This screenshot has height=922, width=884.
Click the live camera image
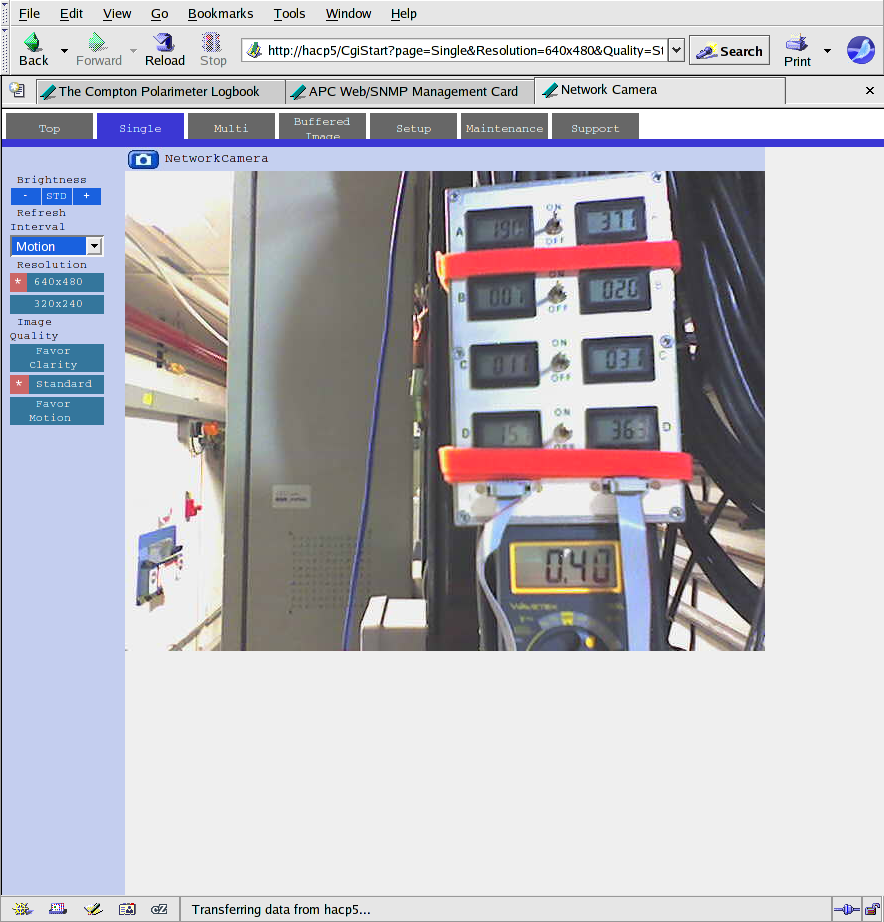coord(445,411)
